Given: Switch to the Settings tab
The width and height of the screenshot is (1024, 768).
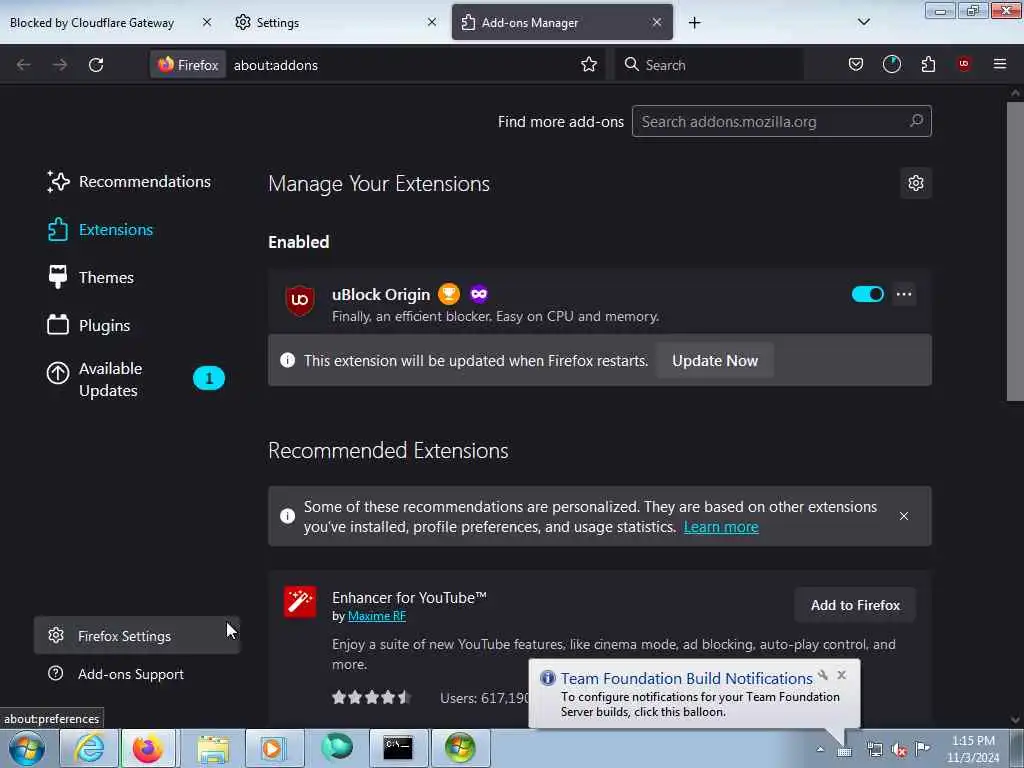Looking at the screenshot, I should click(278, 23).
